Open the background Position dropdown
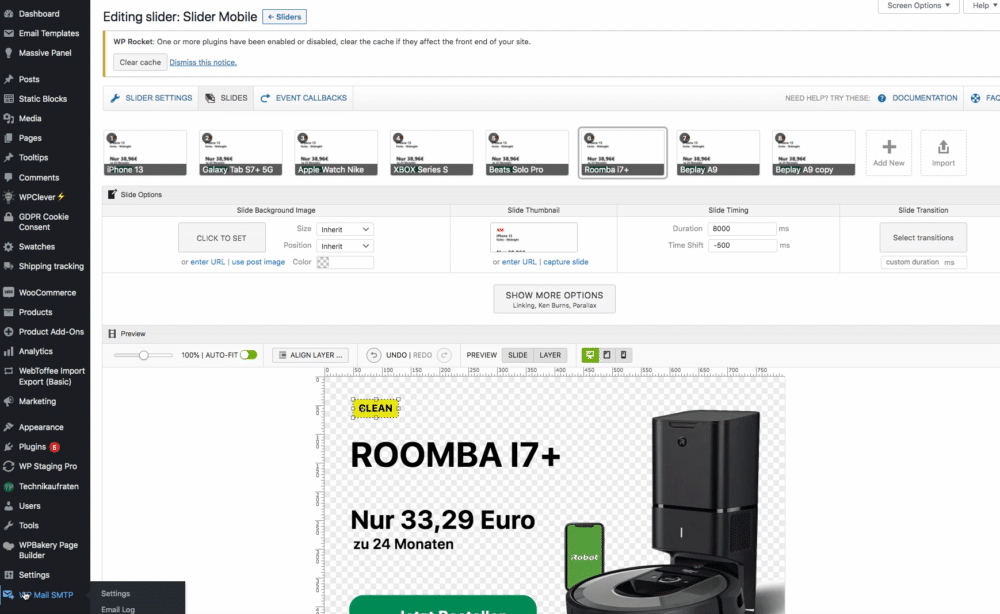This screenshot has width=1000, height=614. 344,246
